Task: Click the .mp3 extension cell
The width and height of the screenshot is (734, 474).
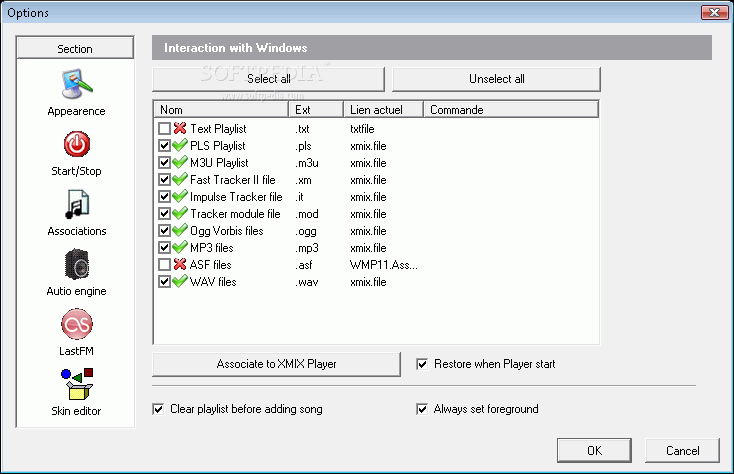Action: point(307,248)
